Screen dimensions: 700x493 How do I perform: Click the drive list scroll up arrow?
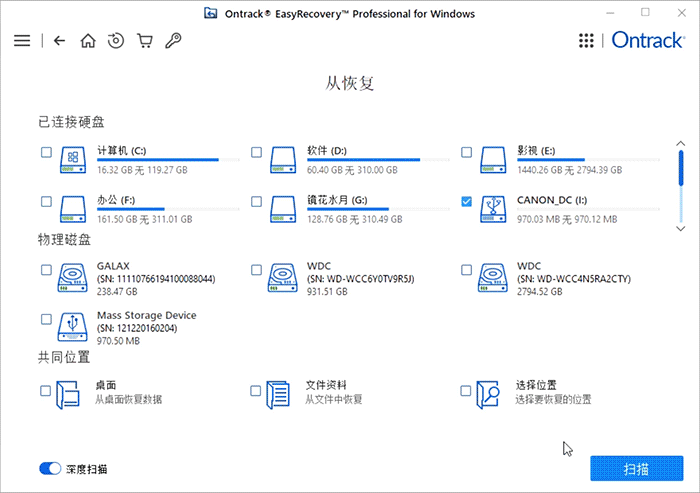(680, 143)
